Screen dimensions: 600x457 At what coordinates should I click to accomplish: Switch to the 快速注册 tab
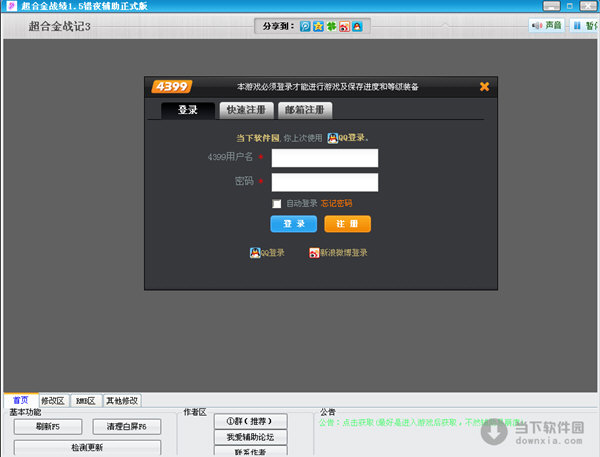[x=245, y=110]
